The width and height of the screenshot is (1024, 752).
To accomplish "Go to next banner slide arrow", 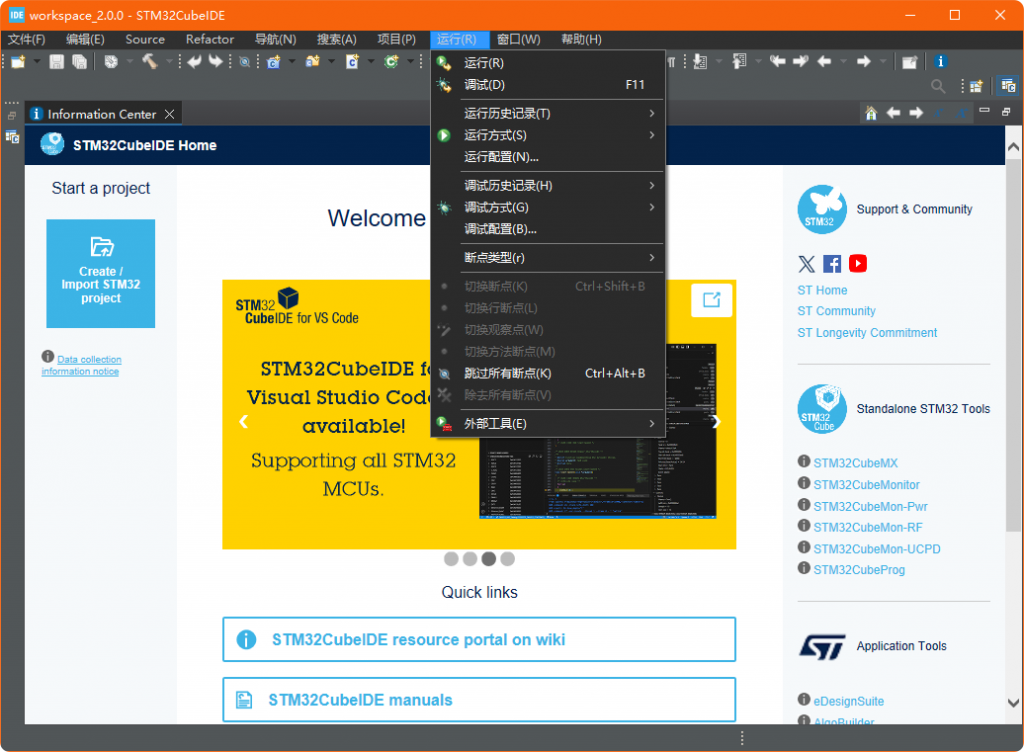I will pos(716,422).
